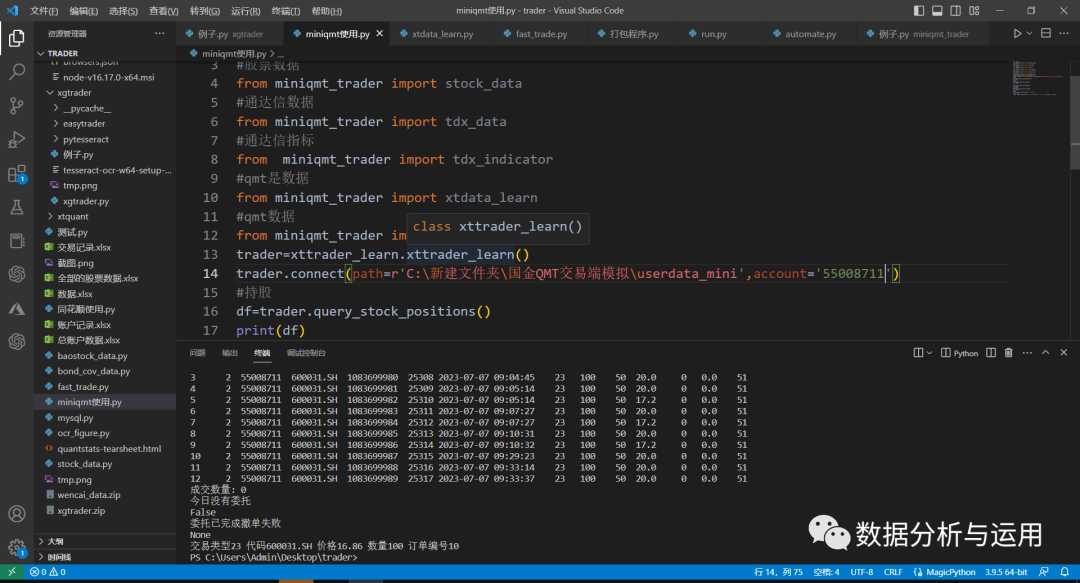The width and height of the screenshot is (1080, 583).
Task: Open Run and Debug view
Action: (x=17, y=139)
